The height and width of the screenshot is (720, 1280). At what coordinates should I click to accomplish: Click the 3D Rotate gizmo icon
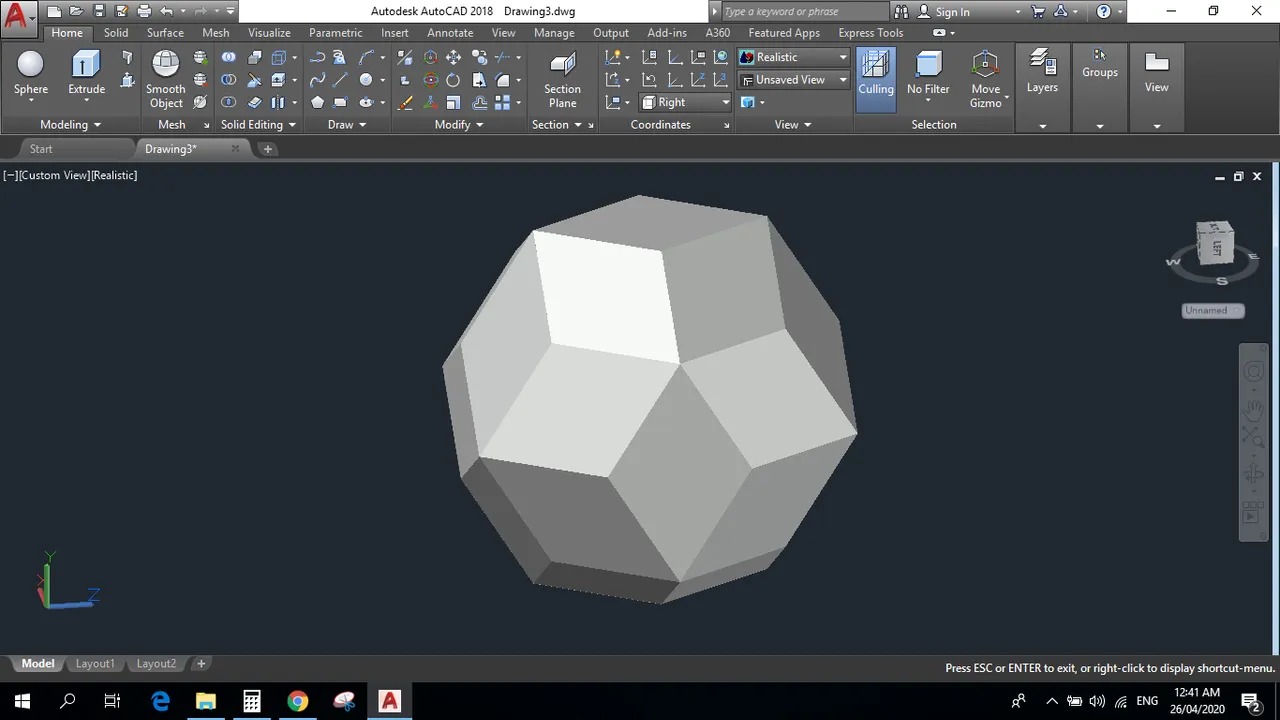431,80
